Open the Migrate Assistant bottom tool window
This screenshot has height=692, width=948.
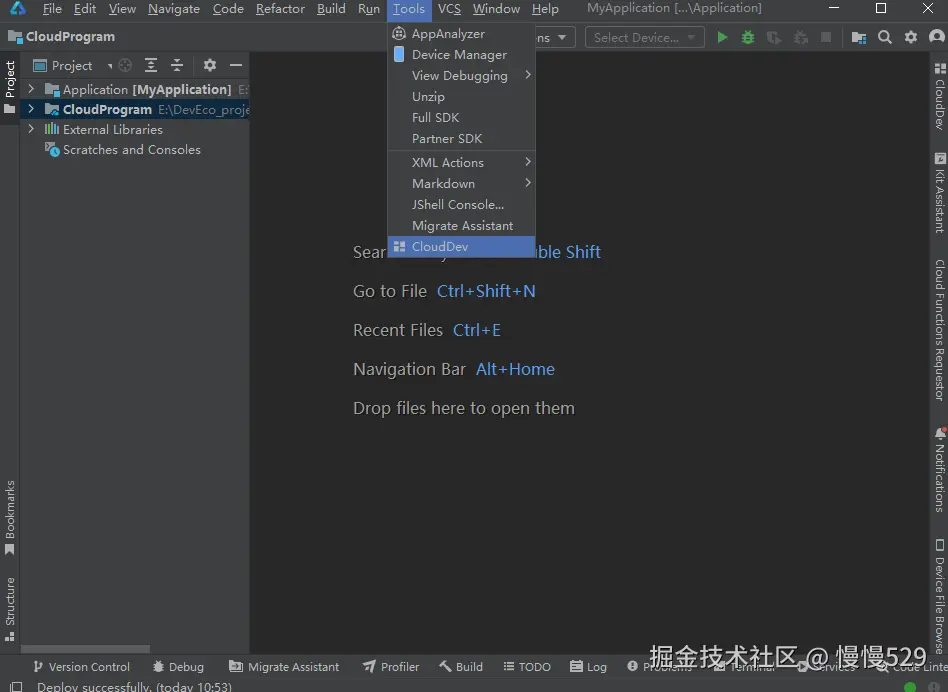click(284, 667)
